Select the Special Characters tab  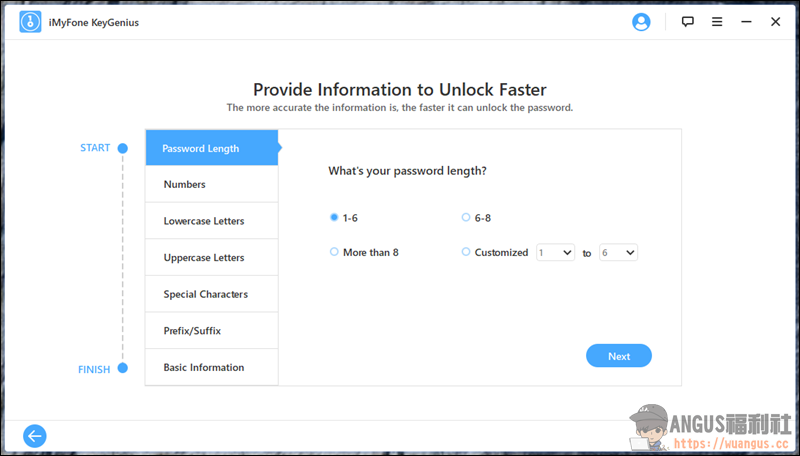click(211, 294)
